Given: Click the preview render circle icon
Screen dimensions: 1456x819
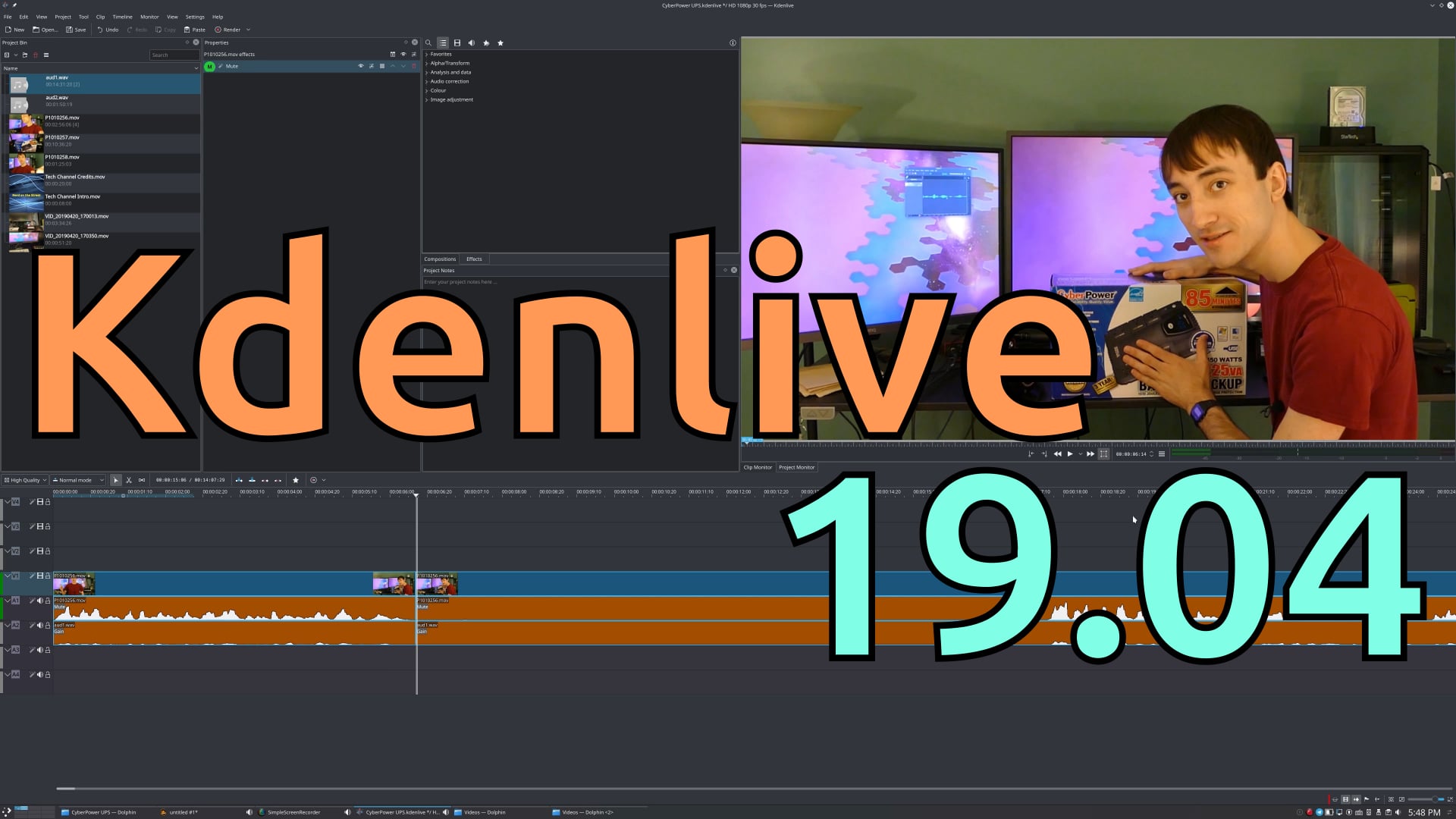Looking at the screenshot, I should [x=314, y=480].
